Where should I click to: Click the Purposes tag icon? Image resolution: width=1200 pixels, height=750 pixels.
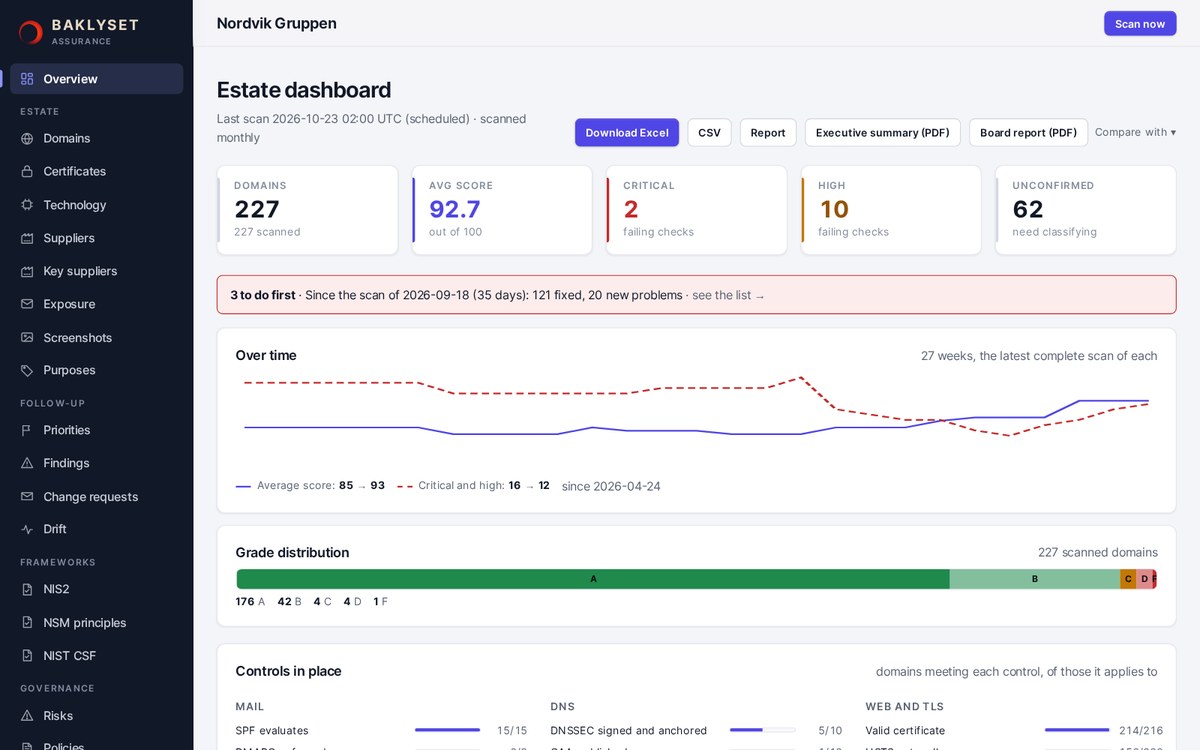(27, 370)
